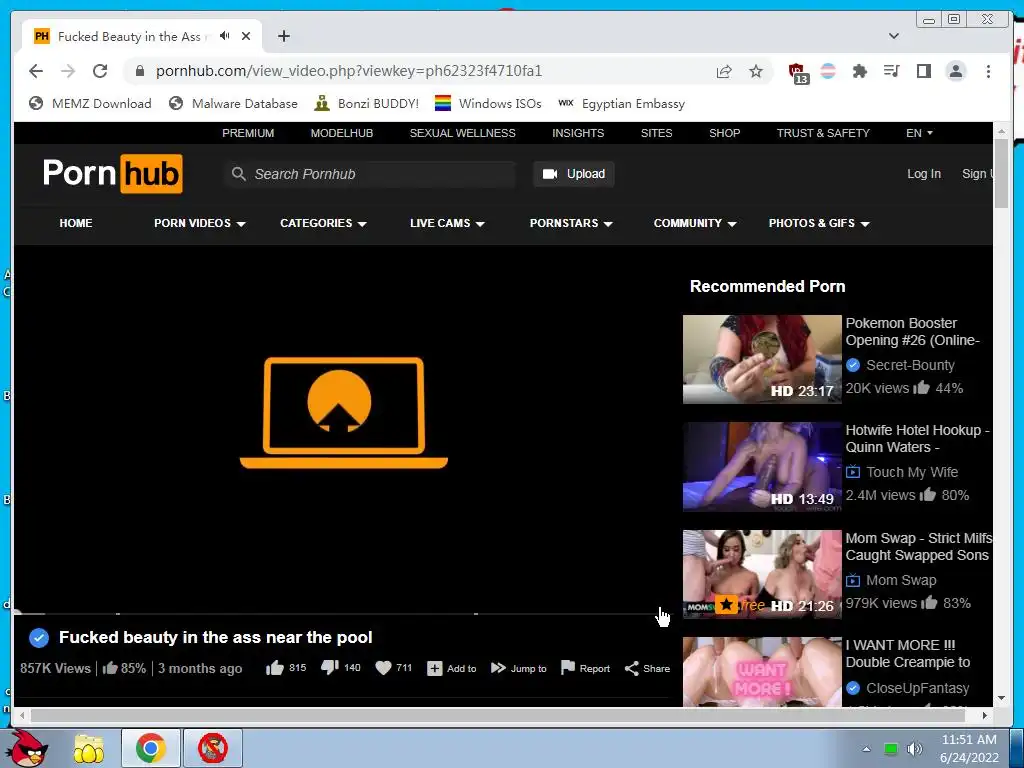Viewport: 1024px width, 768px height.
Task: Go back to the previous page
Action: point(36,71)
